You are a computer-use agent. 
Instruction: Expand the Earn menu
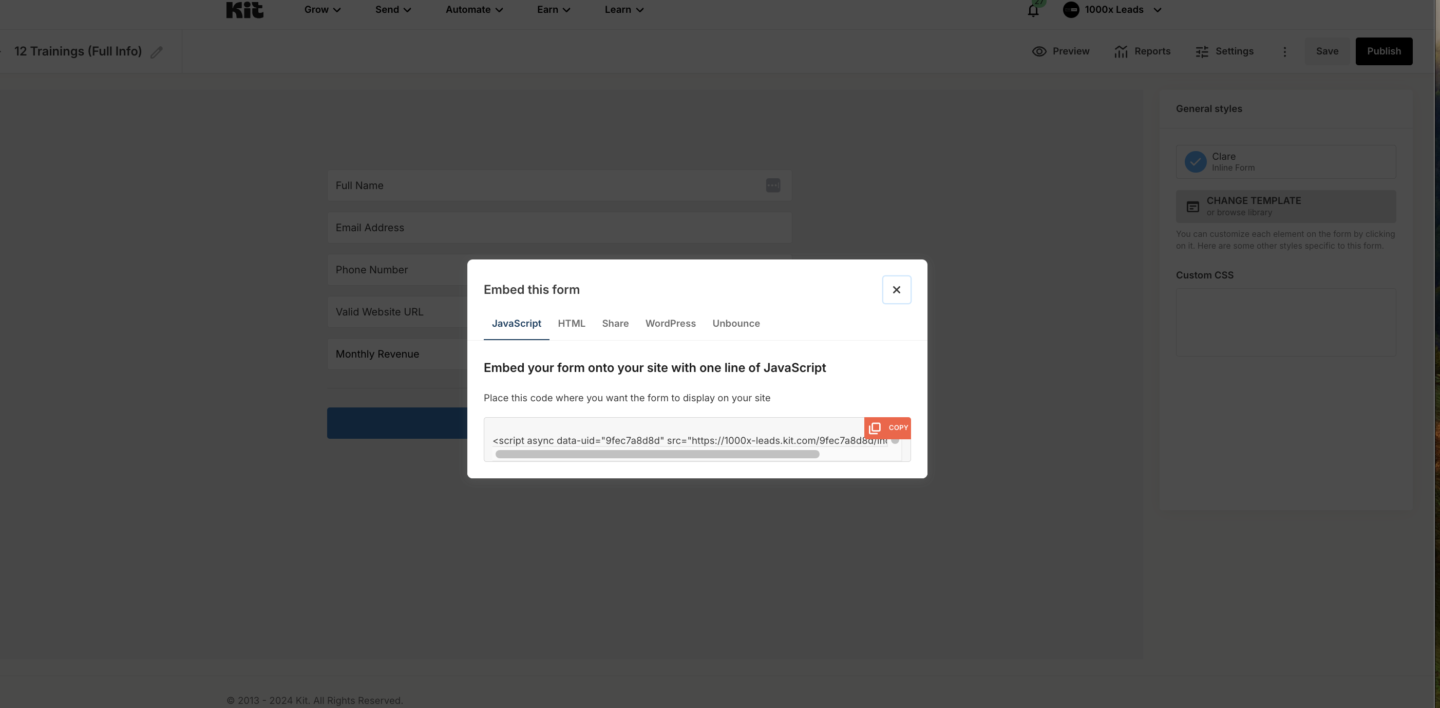coord(553,10)
